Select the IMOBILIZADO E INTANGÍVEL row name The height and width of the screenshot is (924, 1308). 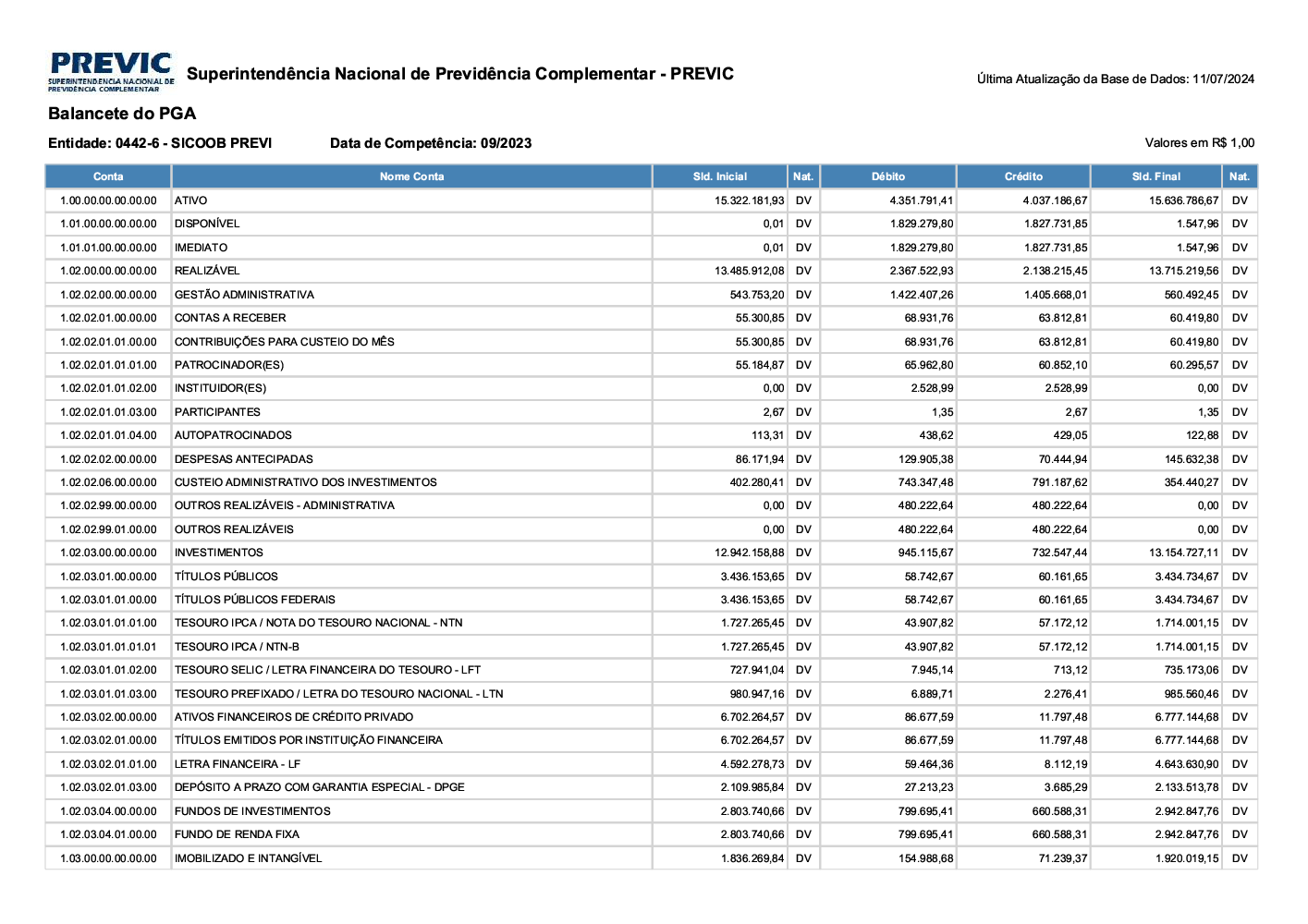pos(248,858)
